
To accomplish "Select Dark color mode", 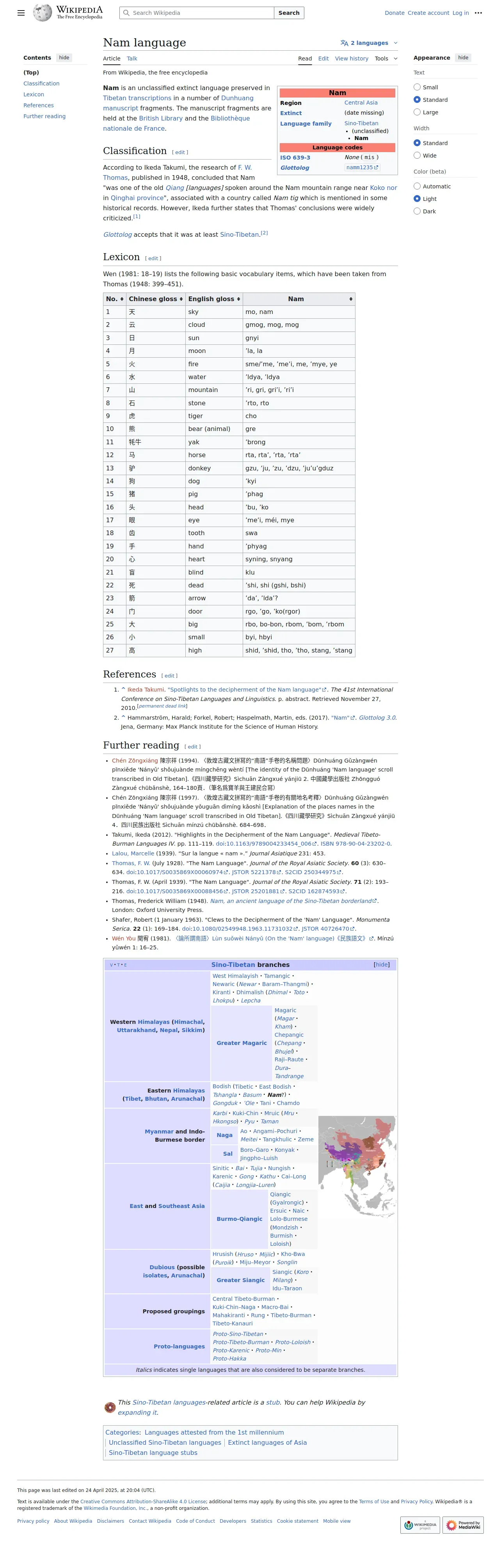I will coord(417,211).
